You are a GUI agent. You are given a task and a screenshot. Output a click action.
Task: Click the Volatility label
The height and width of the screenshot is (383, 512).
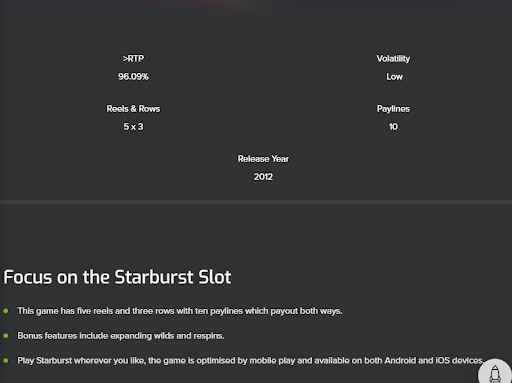pyautogui.click(x=393, y=59)
